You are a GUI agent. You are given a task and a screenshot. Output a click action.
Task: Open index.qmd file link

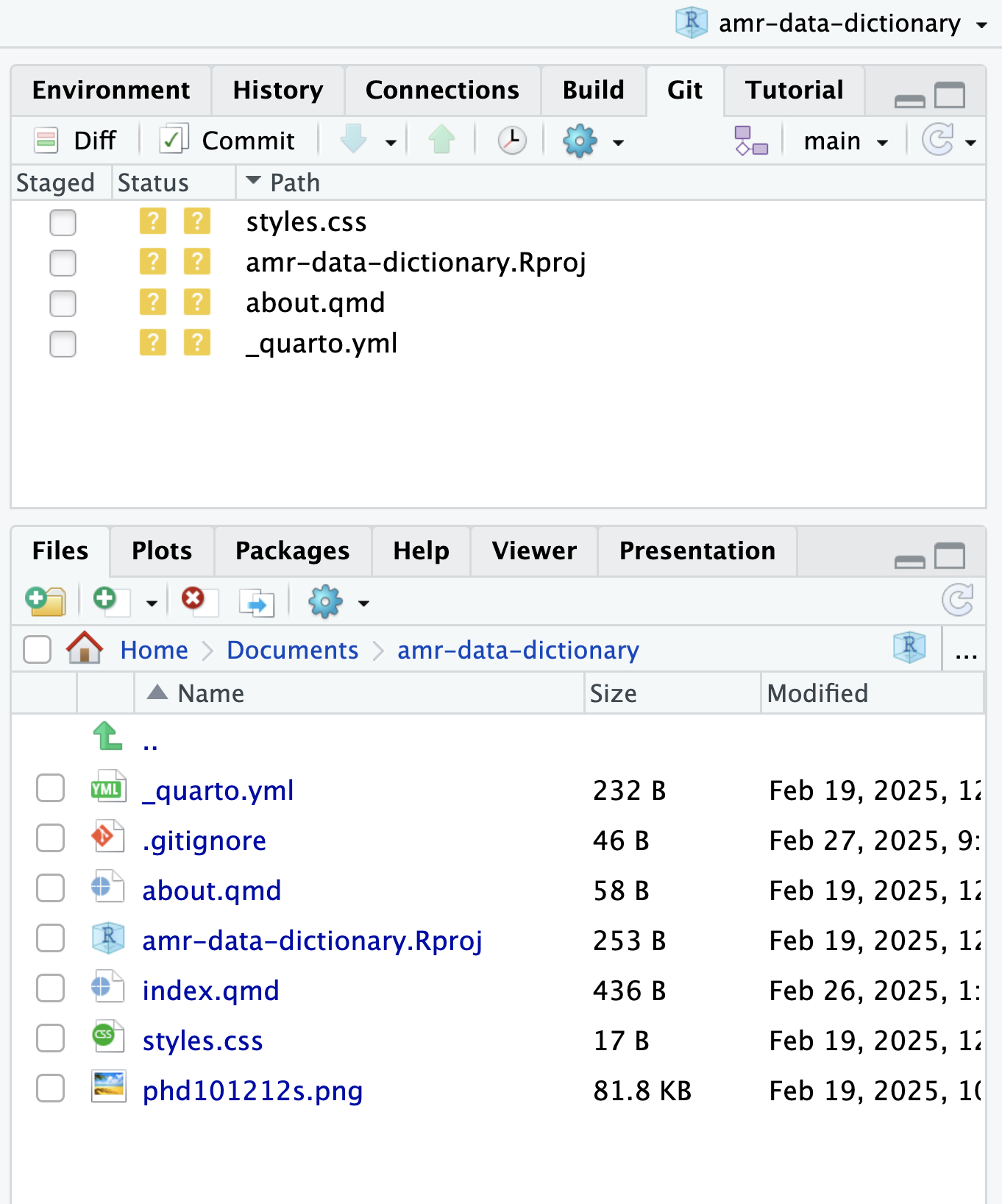pos(210,991)
